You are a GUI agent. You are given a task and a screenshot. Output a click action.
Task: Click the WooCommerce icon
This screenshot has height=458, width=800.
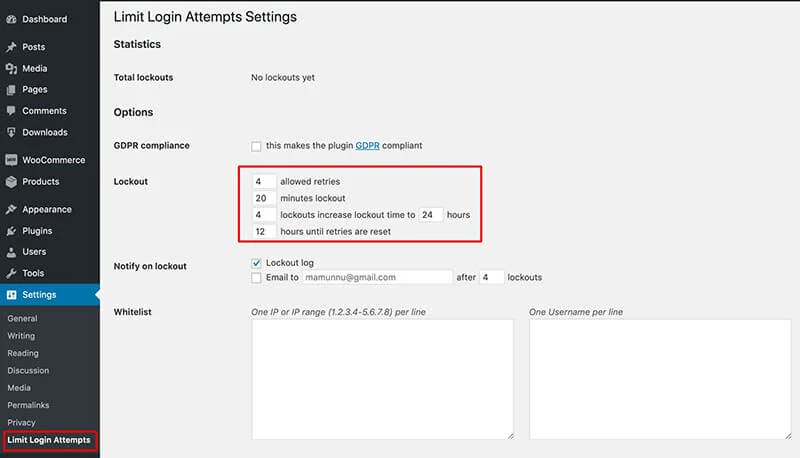click(x=11, y=160)
